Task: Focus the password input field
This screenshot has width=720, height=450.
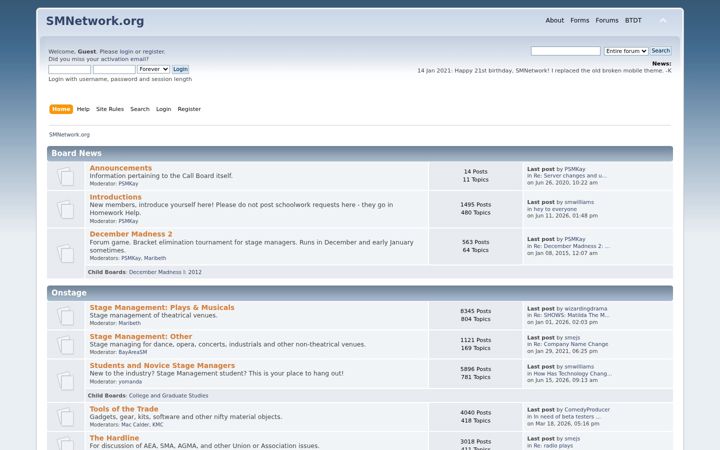Action: pos(114,69)
